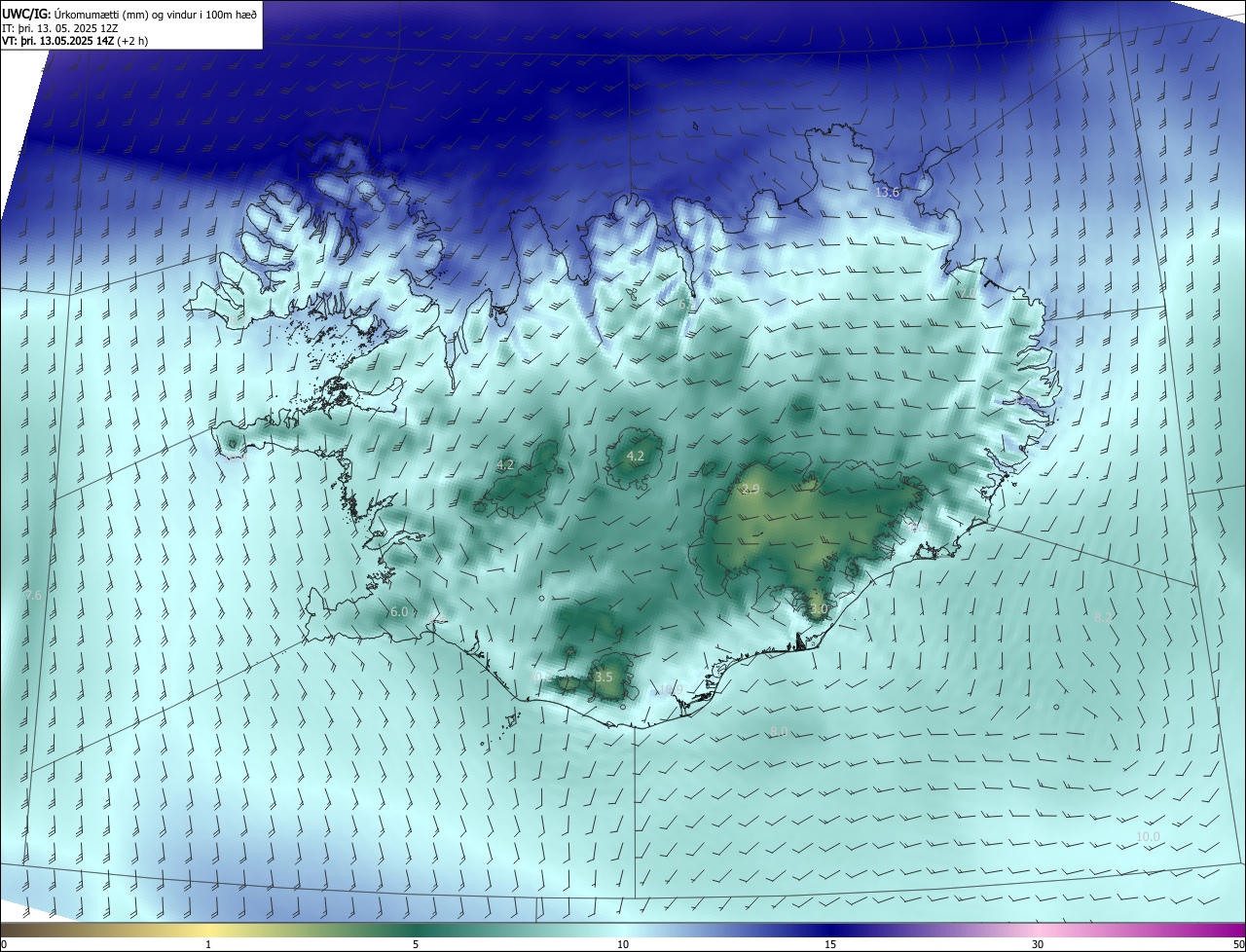
Task: Click the navy colorbar segment above tick 15
Action: coord(830,930)
